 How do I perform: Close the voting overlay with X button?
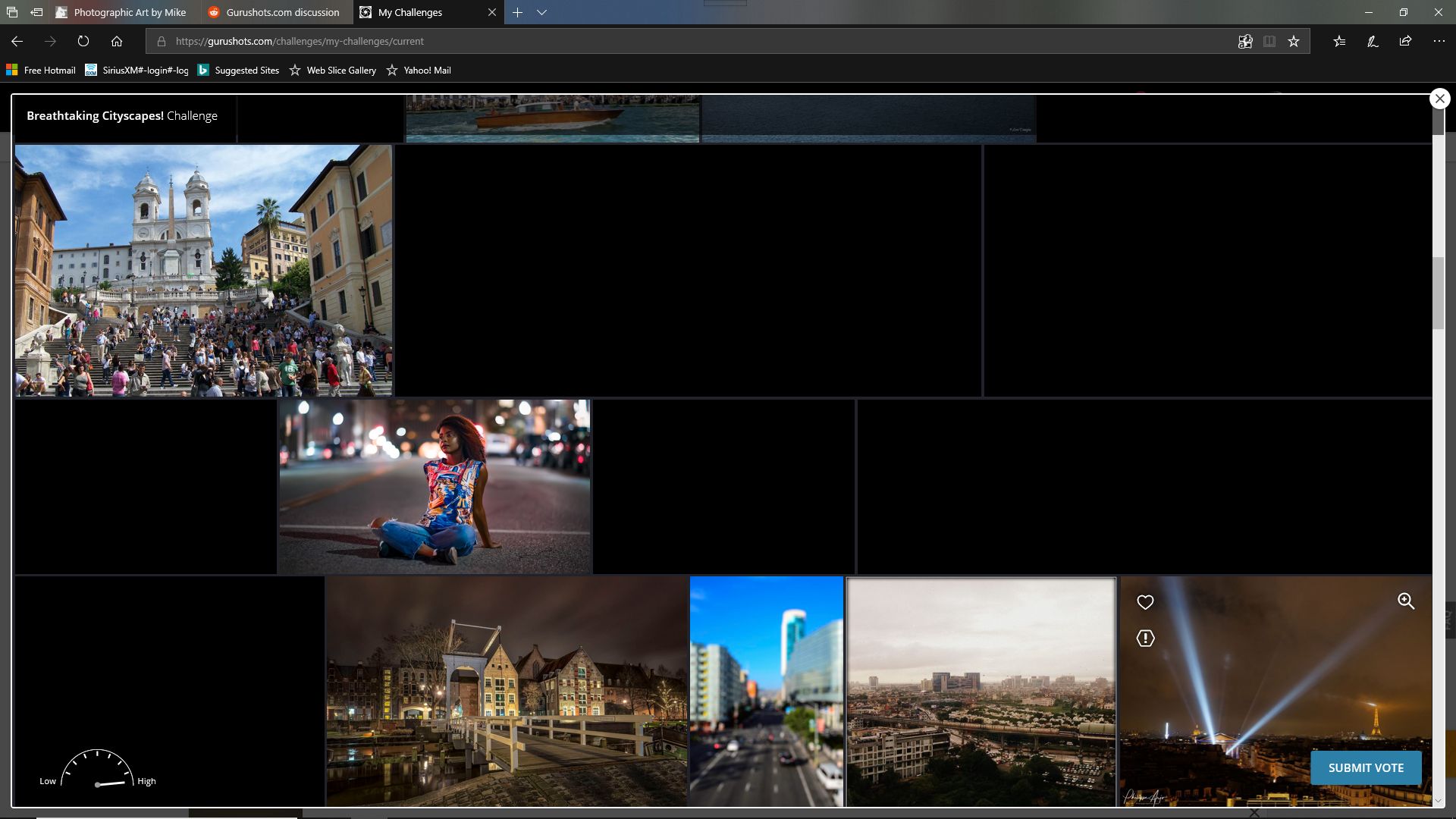[1439, 99]
